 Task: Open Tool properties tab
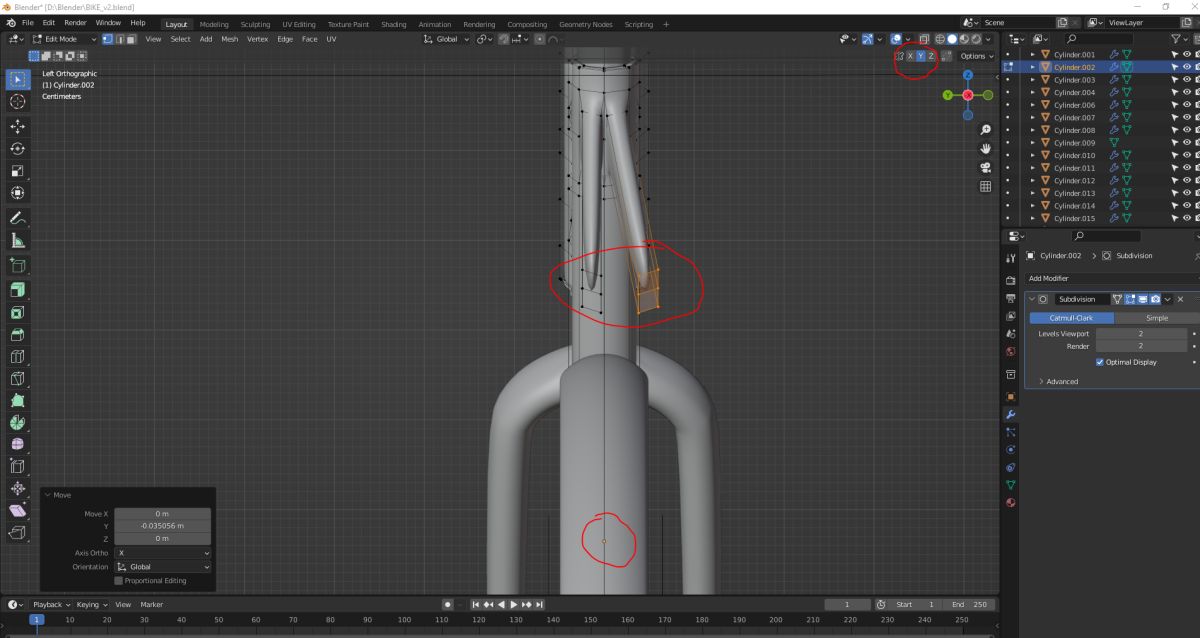1010,258
